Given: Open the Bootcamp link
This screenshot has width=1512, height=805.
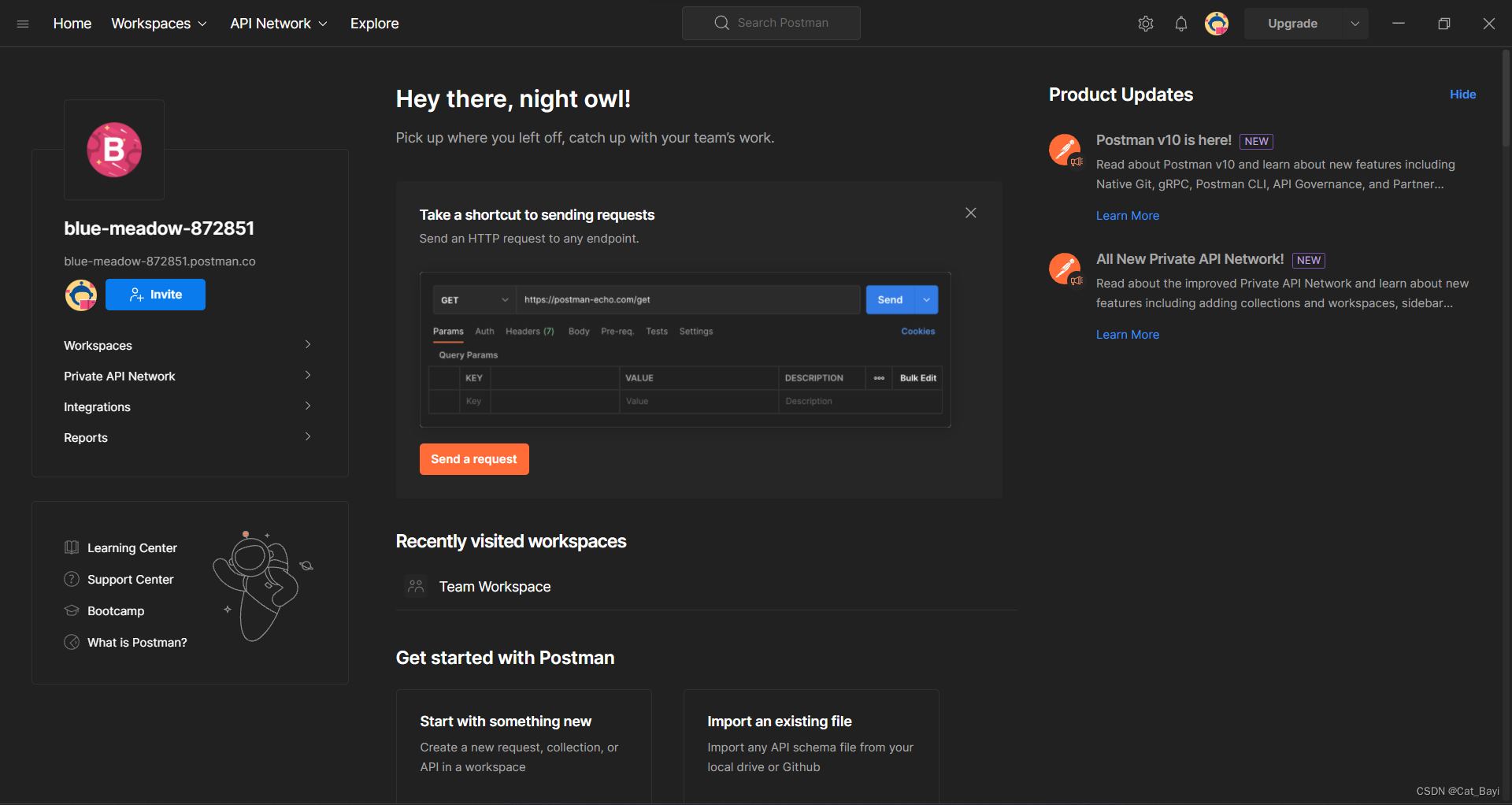Looking at the screenshot, I should click(x=116, y=611).
